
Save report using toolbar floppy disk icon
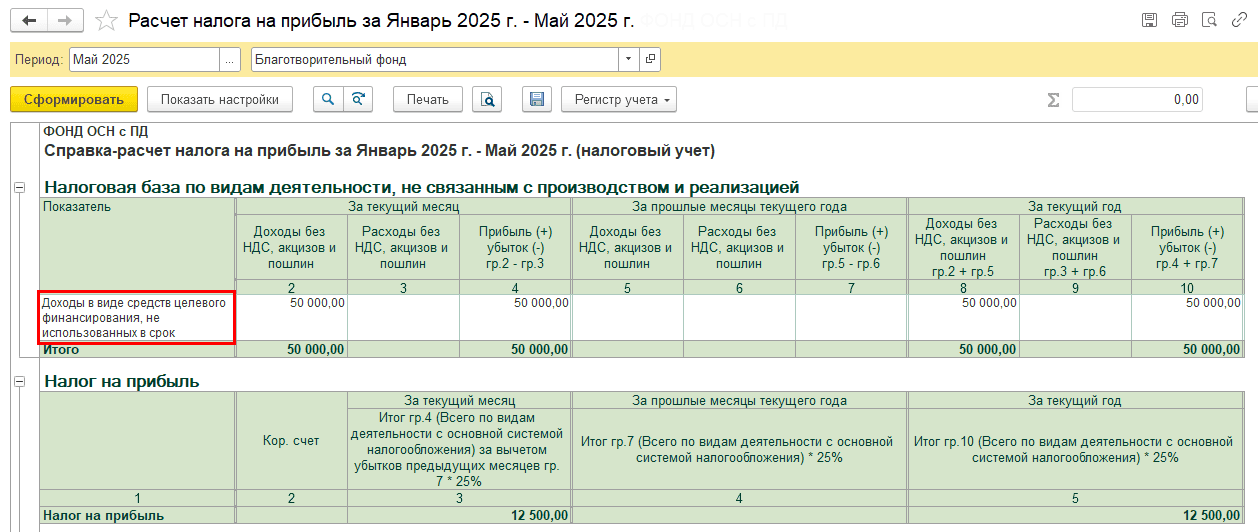[x=537, y=99]
